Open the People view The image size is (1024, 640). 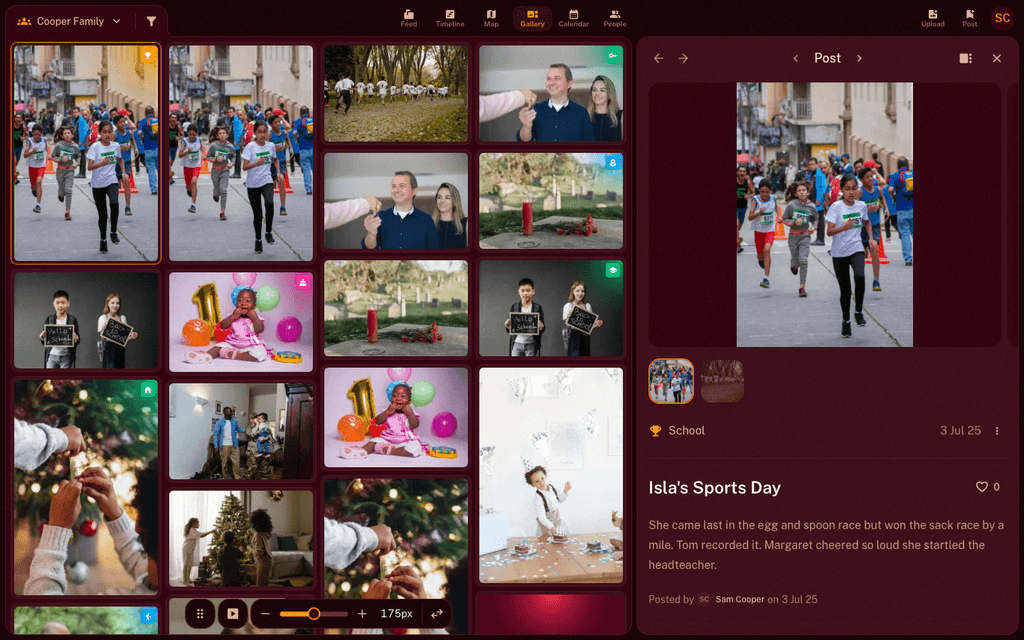[615, 18]
